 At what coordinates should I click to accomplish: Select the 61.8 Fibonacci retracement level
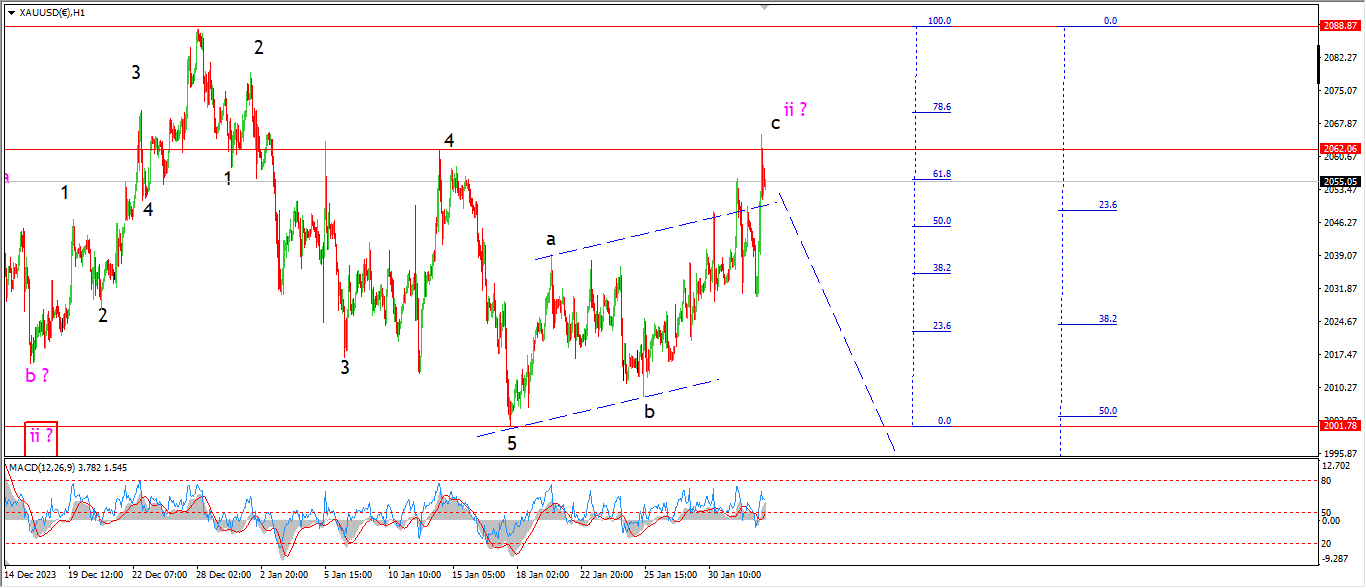click(941, 174)
